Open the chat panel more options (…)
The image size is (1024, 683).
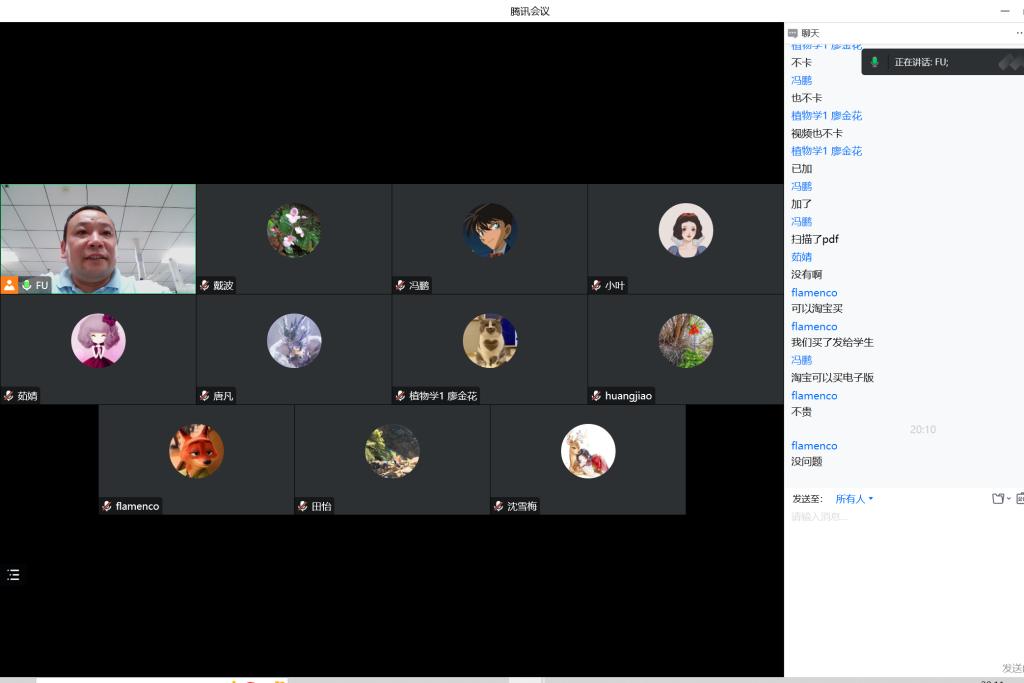coord(1019,33)
